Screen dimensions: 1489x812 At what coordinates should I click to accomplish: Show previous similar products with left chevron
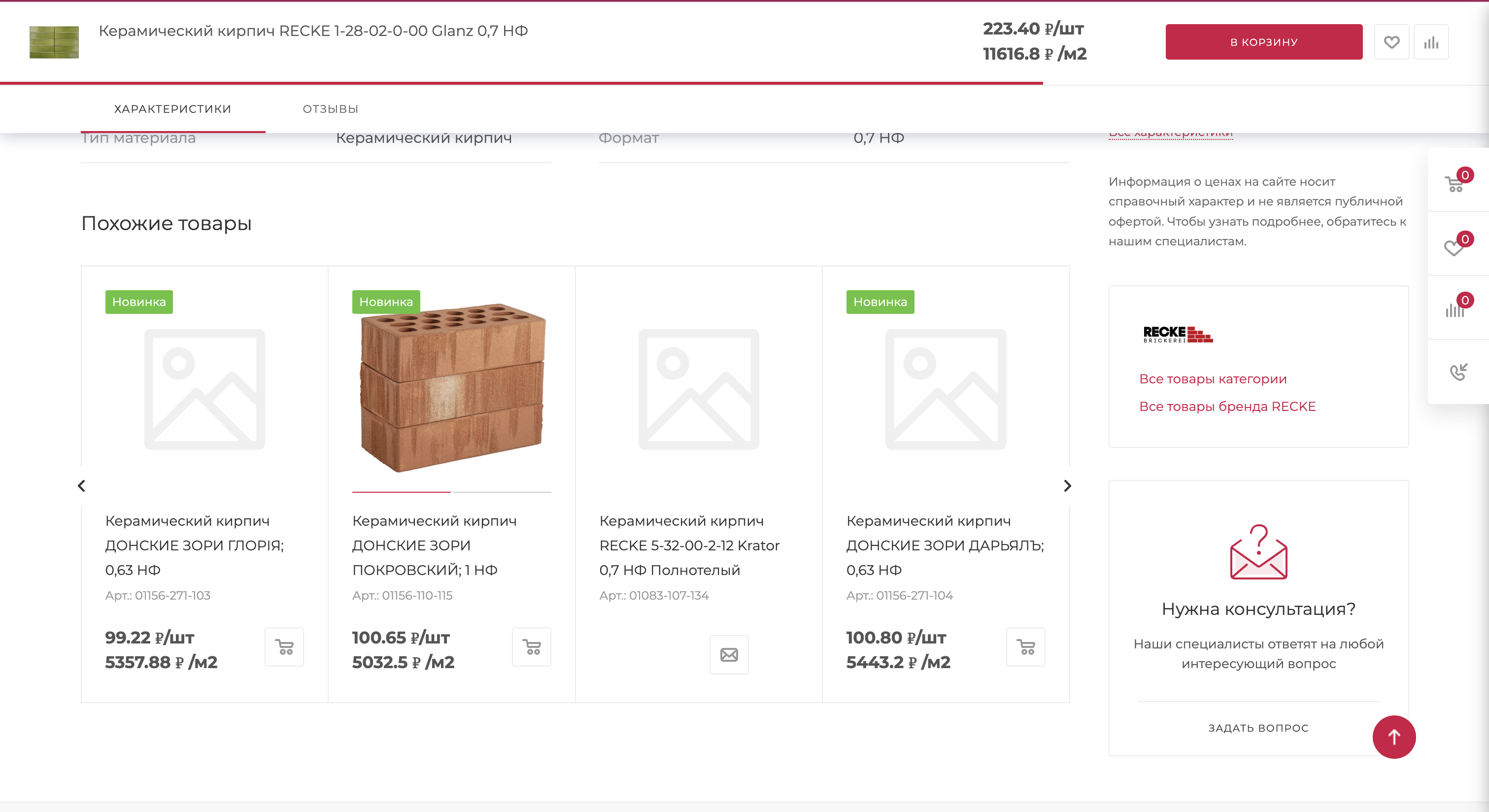click(x=81, y=486)
